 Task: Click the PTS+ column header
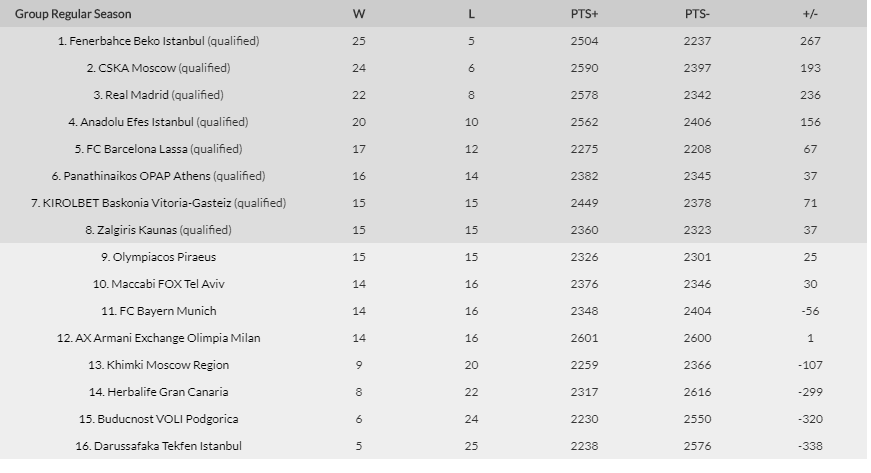pyautogui.click(x=584, y=14)
